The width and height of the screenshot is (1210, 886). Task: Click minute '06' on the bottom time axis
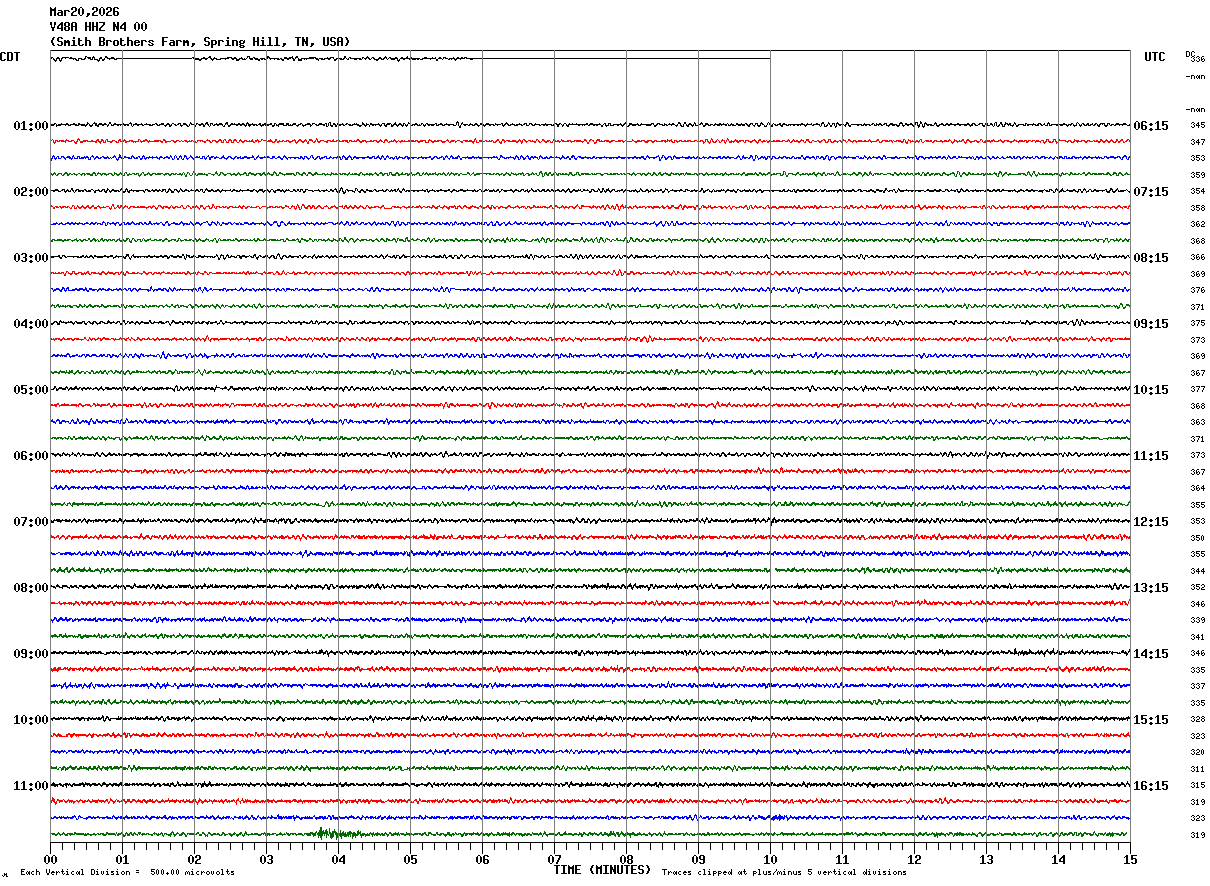[482, 859]
